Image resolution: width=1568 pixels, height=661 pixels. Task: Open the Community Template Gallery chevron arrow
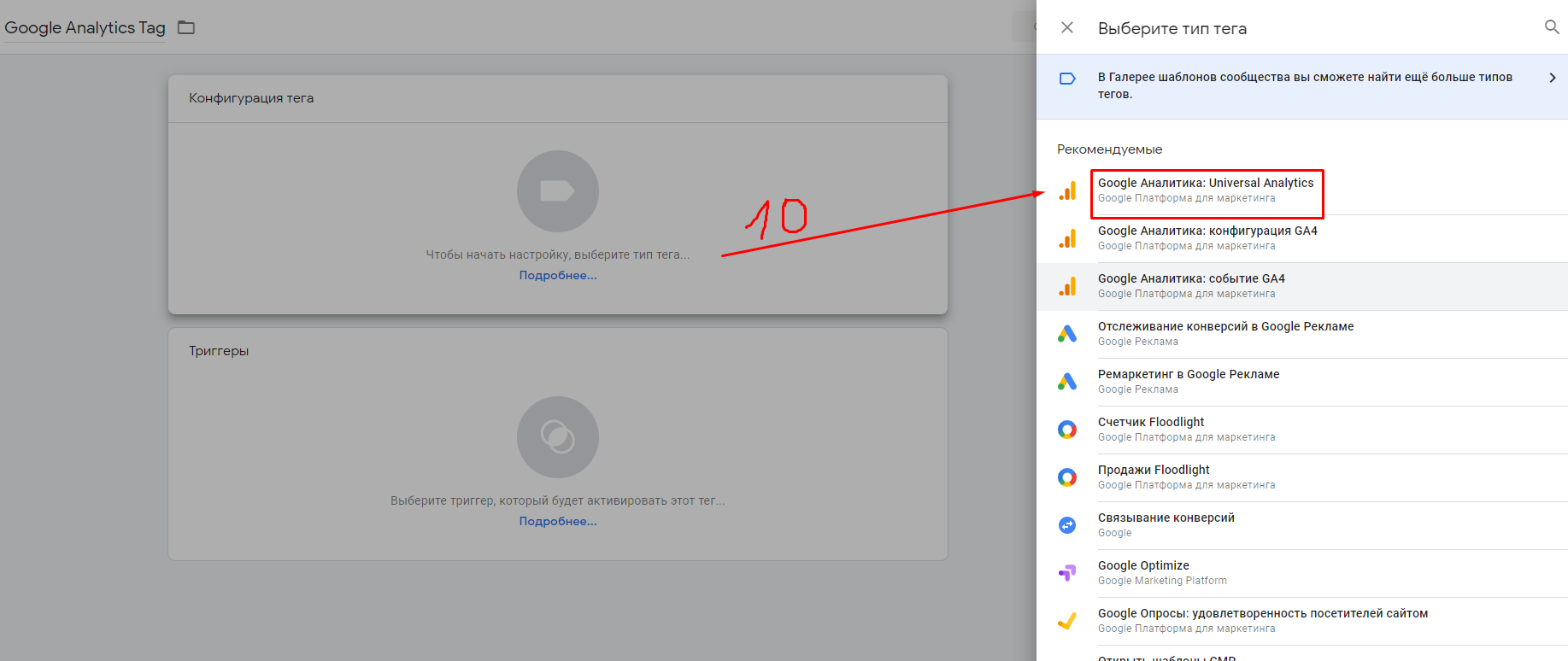click(1552, 78)
